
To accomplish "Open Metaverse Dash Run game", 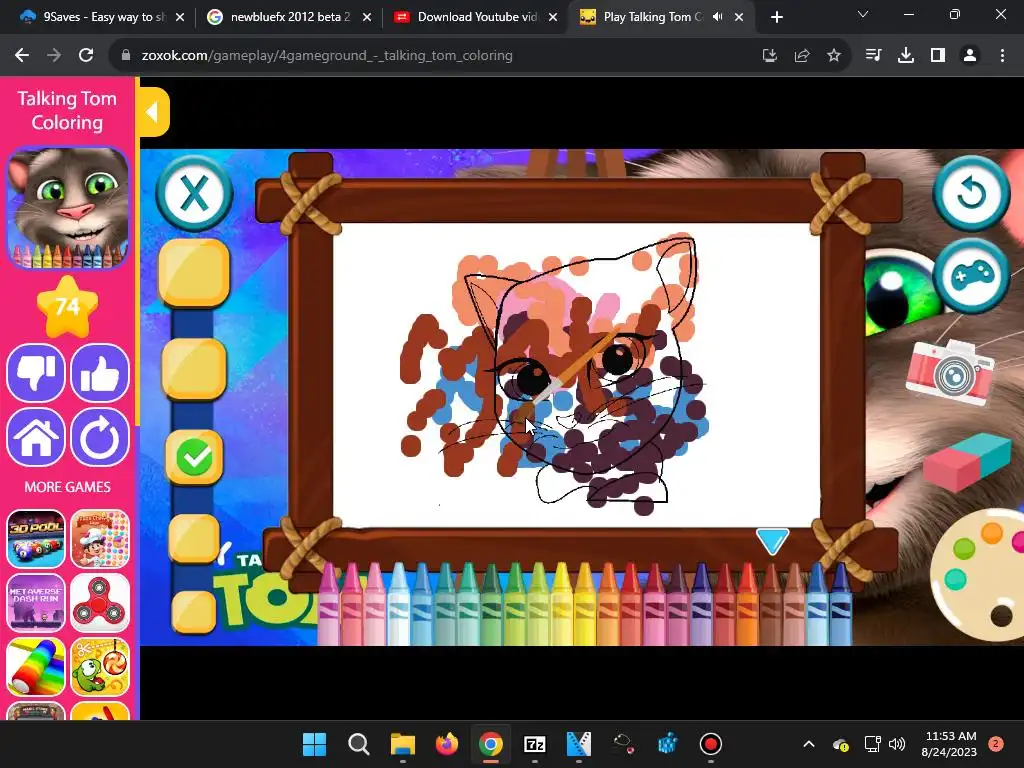I will [x=36, y=603].
